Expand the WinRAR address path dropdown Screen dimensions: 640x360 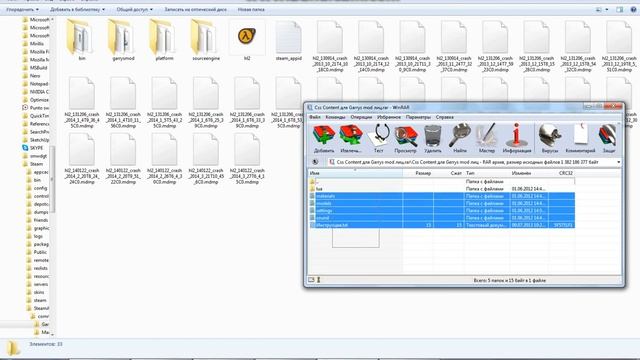click(618, 162)
